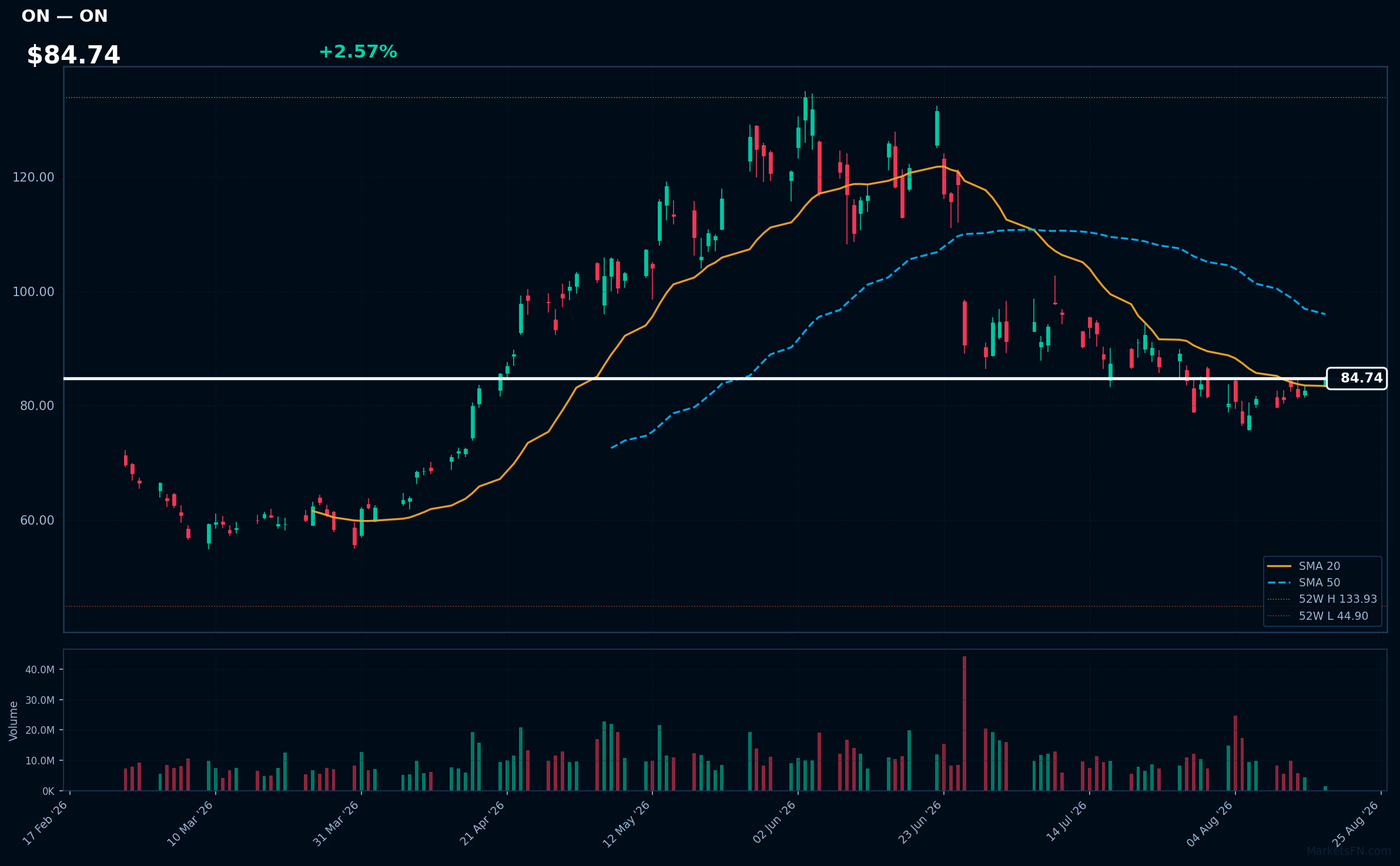Click the 80.00 price axis label
1400x866 pixels.
coord(37,406)
